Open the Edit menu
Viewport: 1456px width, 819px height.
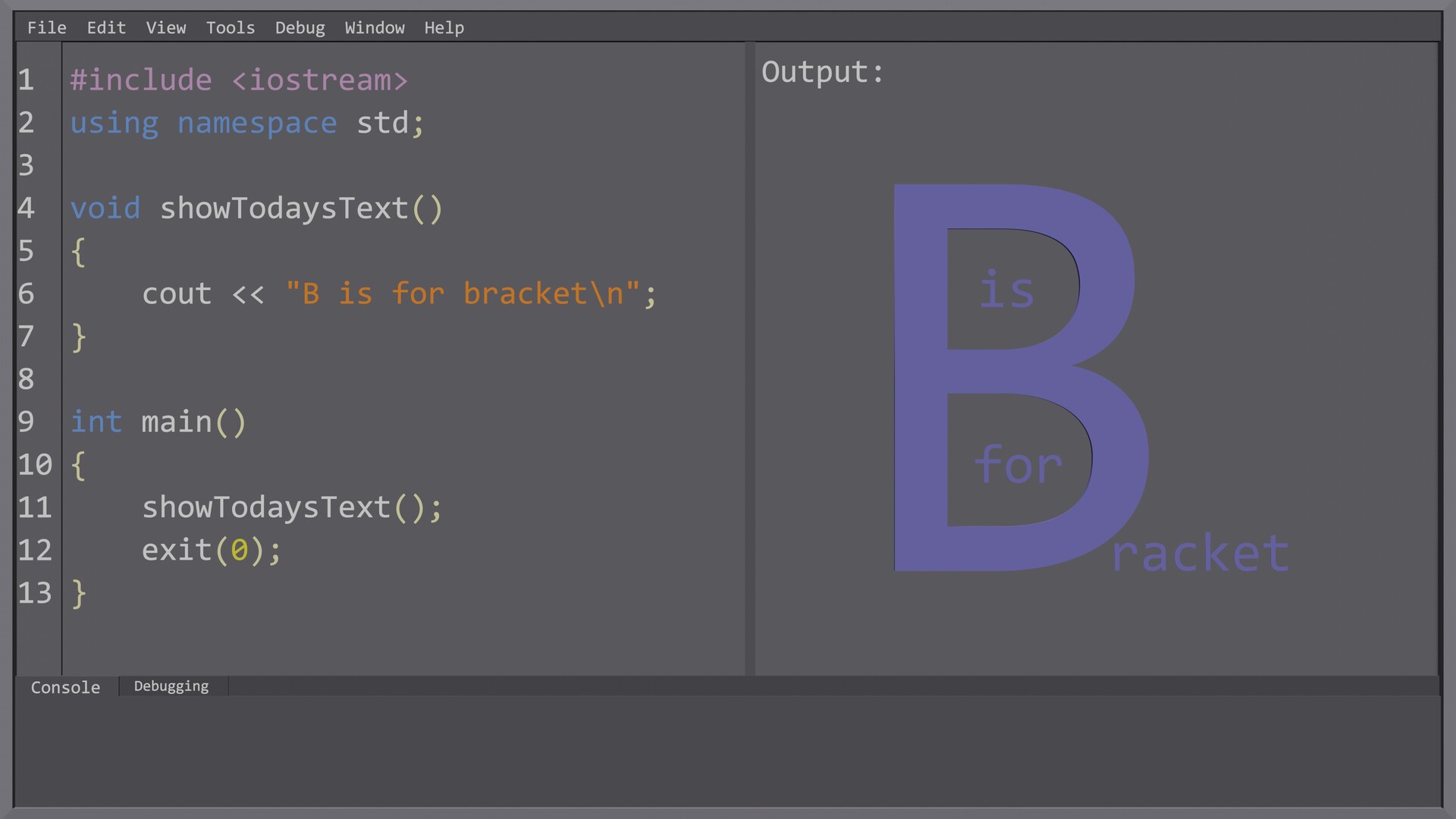105,27
